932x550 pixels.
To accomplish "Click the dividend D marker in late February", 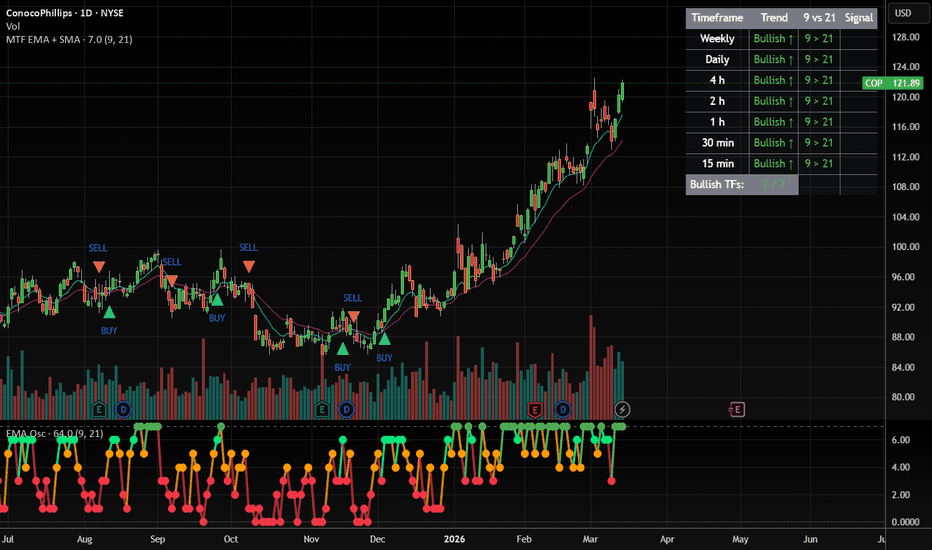I will coord(563,409).
